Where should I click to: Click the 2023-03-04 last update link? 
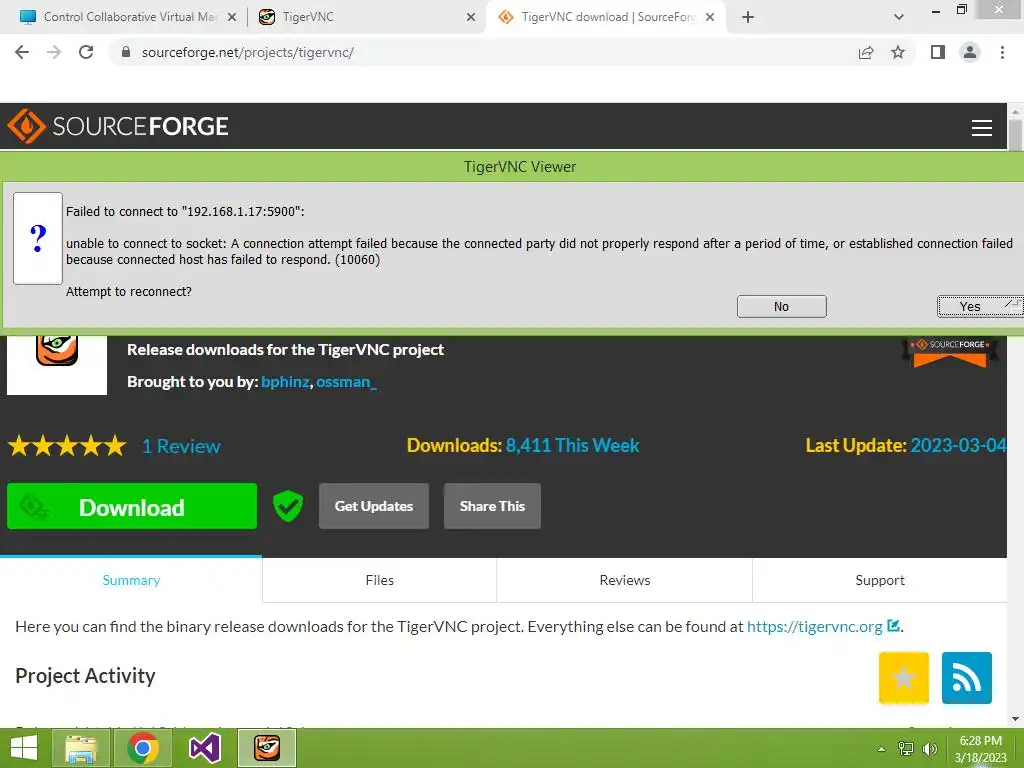pos(958,445)
